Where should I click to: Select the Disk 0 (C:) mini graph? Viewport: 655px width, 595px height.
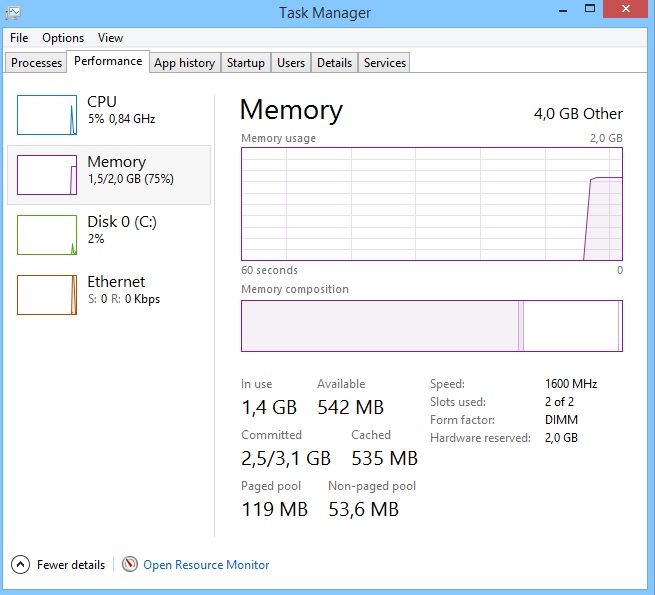point(47,235)
